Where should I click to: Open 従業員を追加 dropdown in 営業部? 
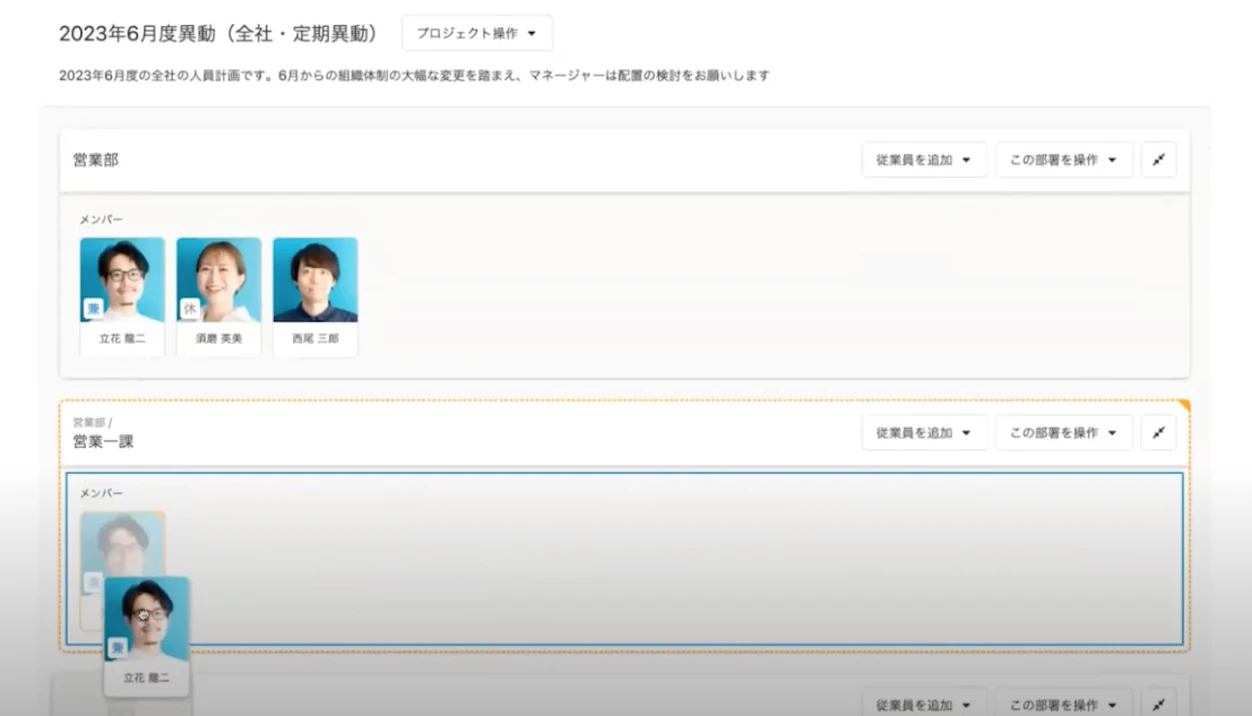pos(924,160)
